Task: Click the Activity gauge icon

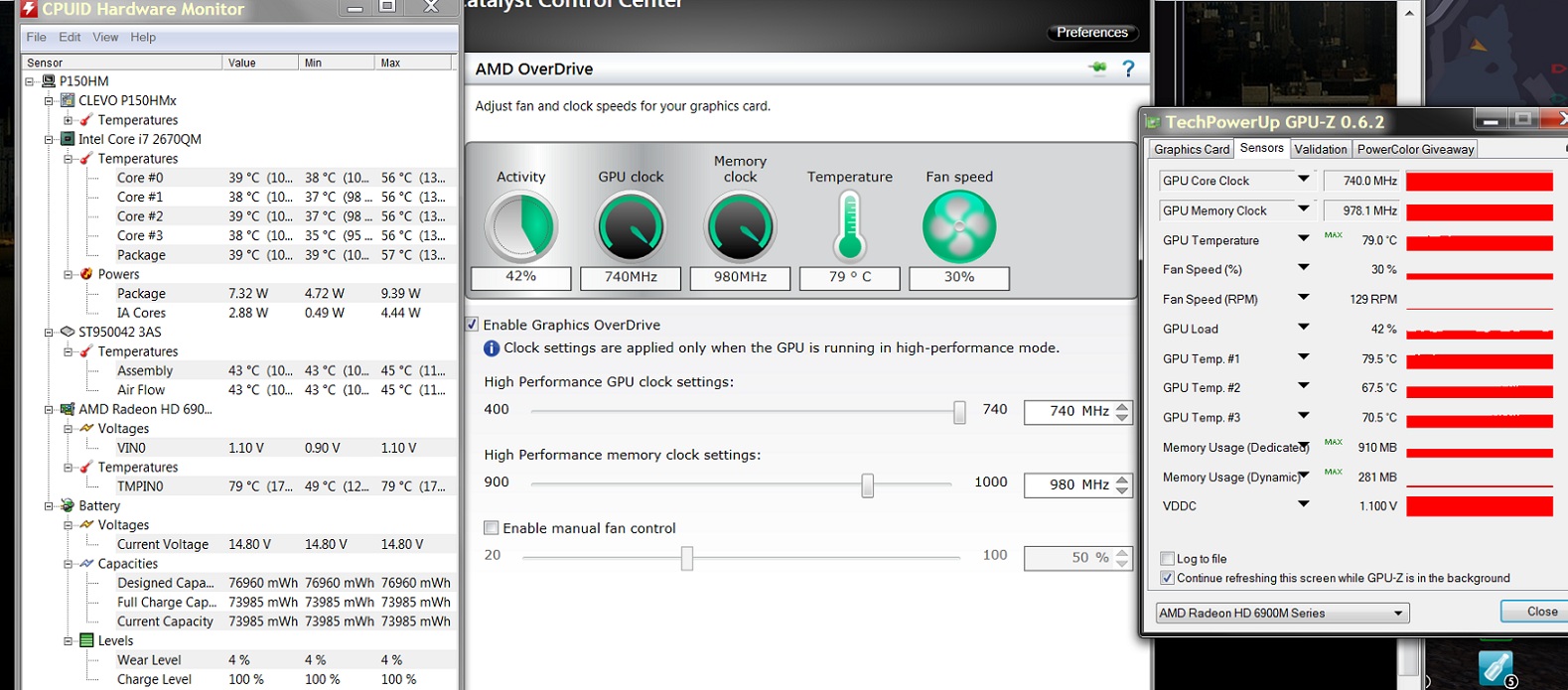Action: coord(521,226)
